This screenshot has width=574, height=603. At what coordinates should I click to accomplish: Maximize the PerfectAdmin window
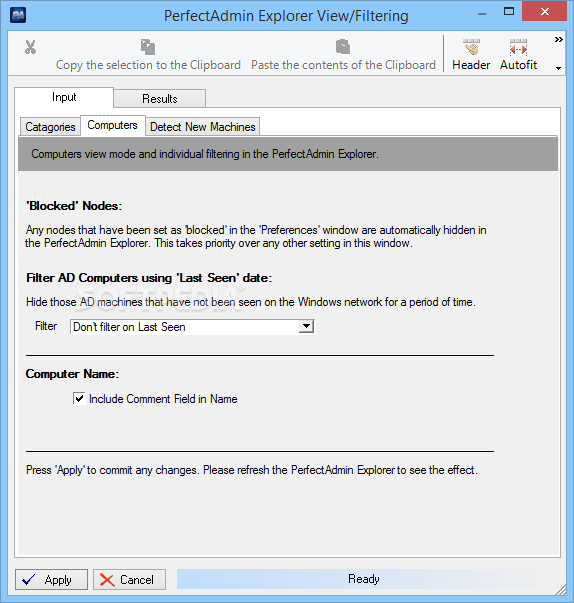click(509, 12)
